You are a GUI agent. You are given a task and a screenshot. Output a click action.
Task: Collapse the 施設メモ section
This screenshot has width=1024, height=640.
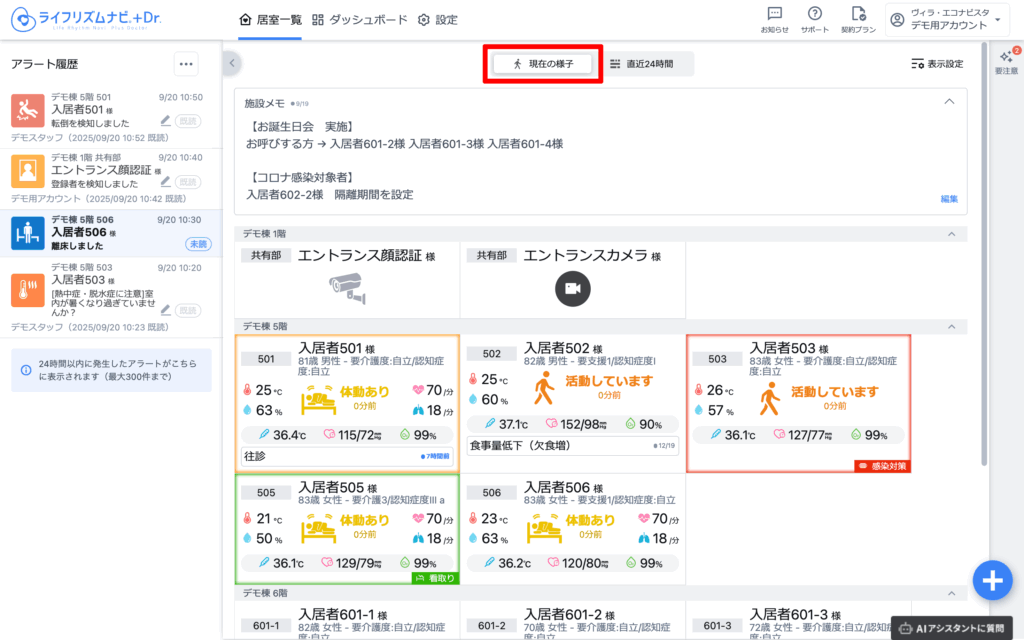coord(949,101)
